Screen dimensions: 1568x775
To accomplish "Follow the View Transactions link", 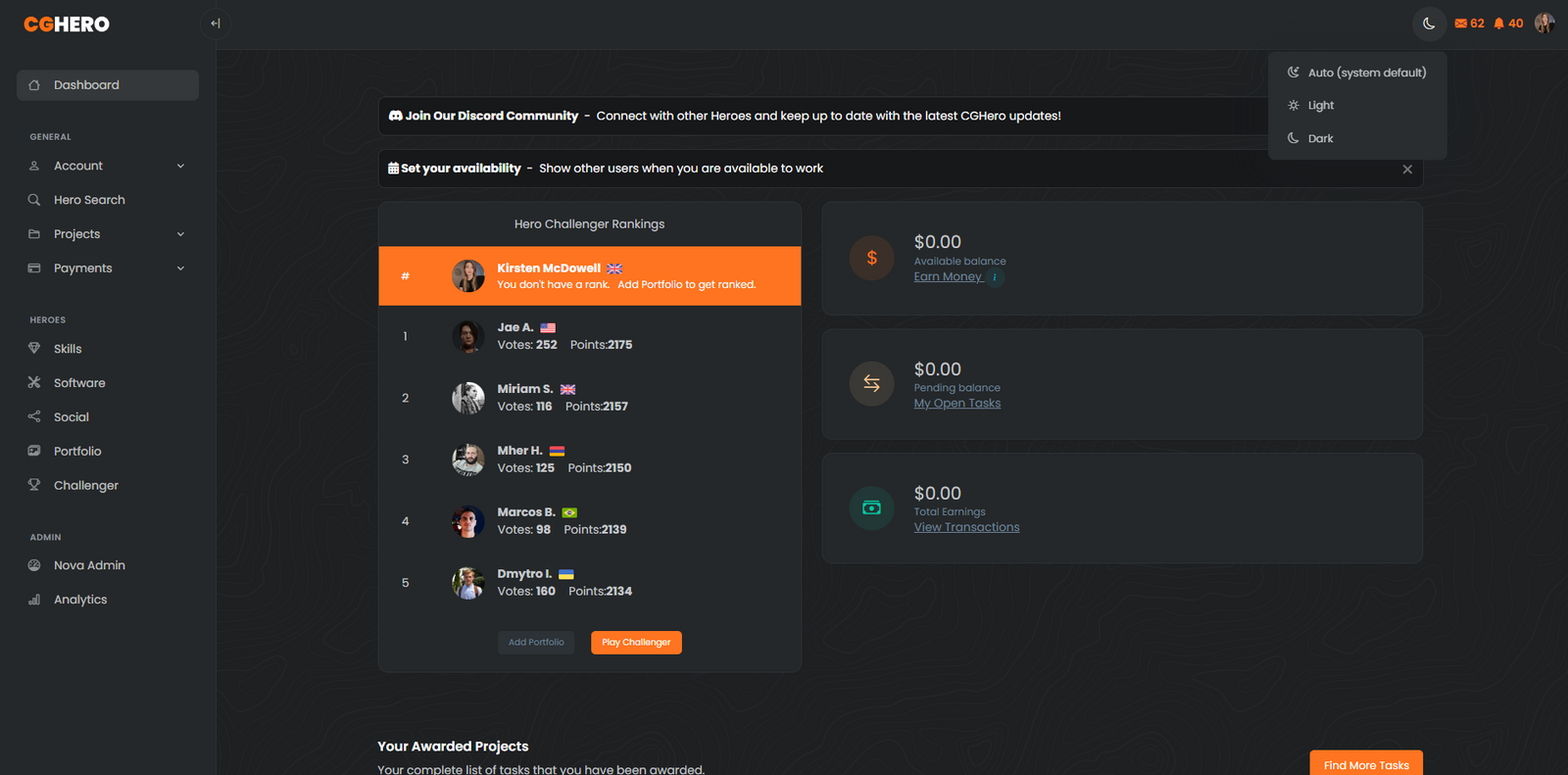I will tap(966, 527).
